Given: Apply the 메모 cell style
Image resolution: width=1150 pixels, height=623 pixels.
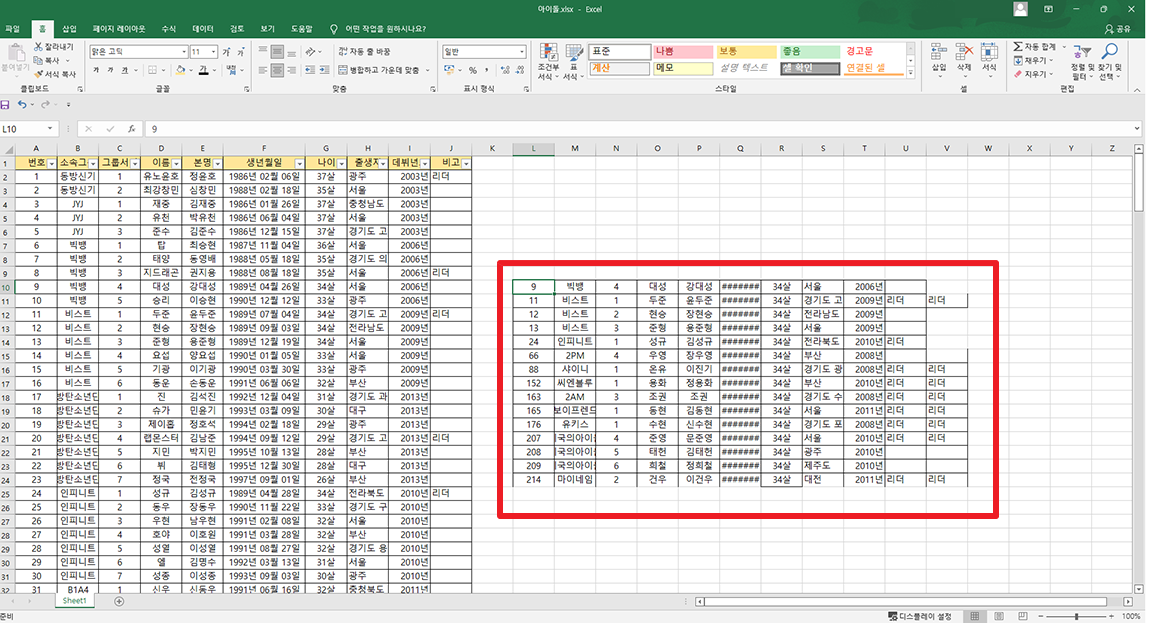Looking at the screenshot, I should (683, 68).
